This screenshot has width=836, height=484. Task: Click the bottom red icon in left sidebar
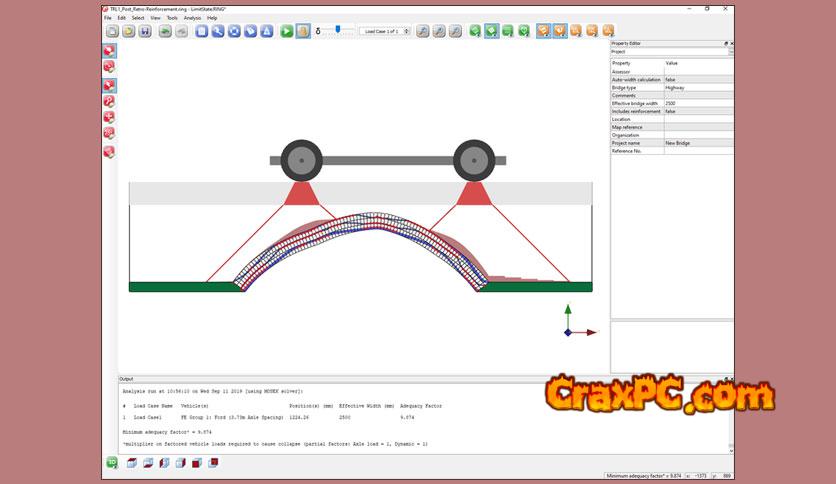click(x=109, y=152)
